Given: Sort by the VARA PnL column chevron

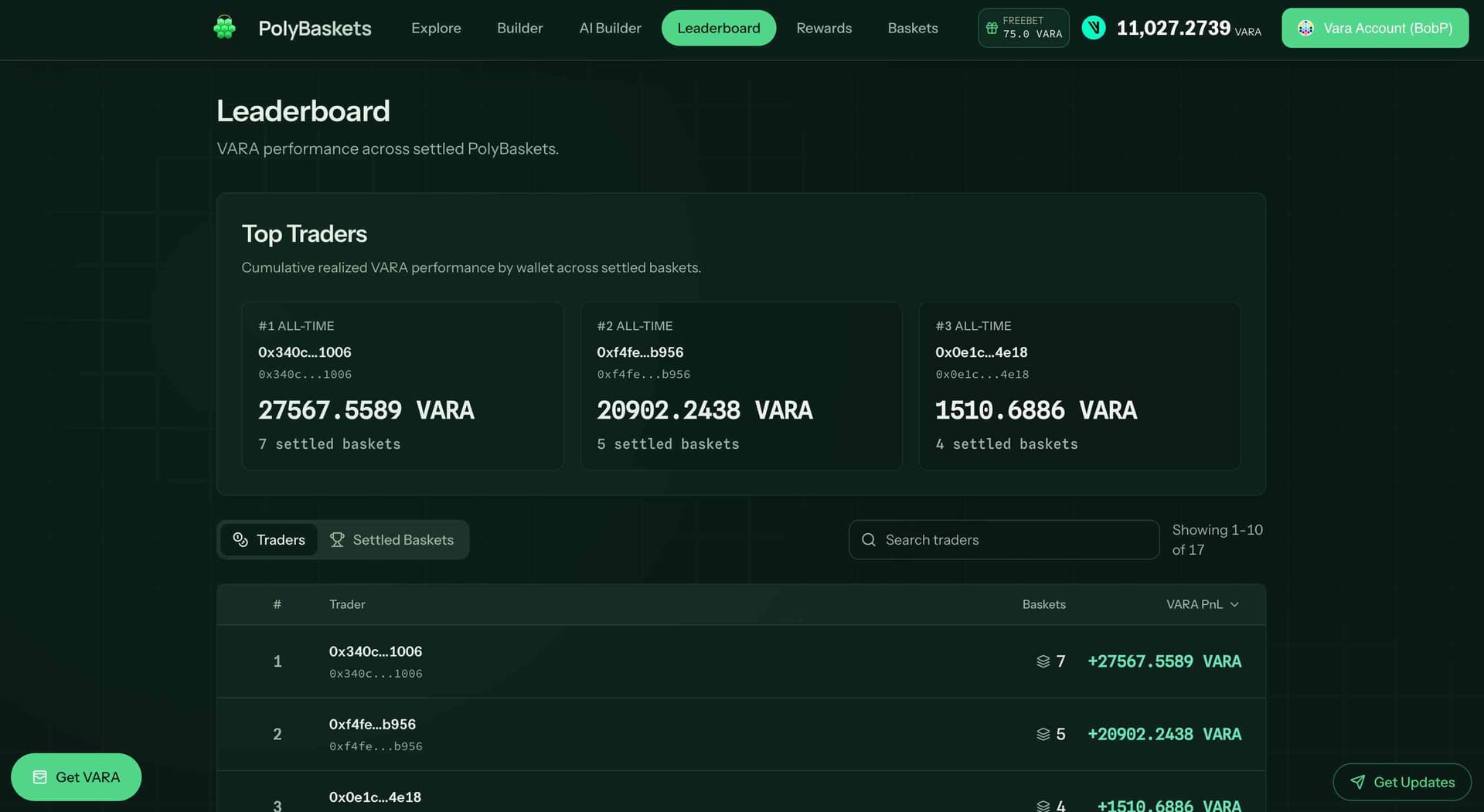Looking at the screenshot, I should click(1234, 604).
